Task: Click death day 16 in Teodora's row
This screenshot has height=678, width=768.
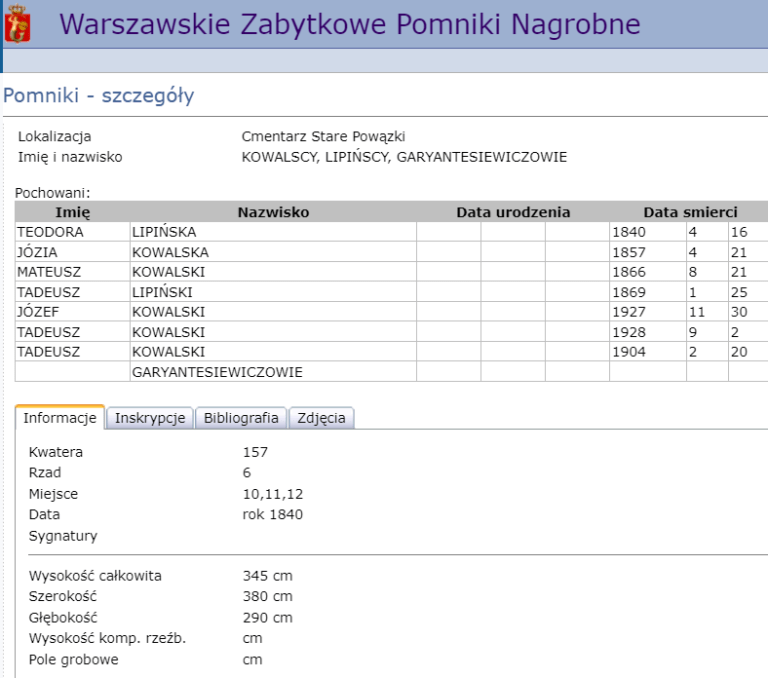Action: pos(748,232)
